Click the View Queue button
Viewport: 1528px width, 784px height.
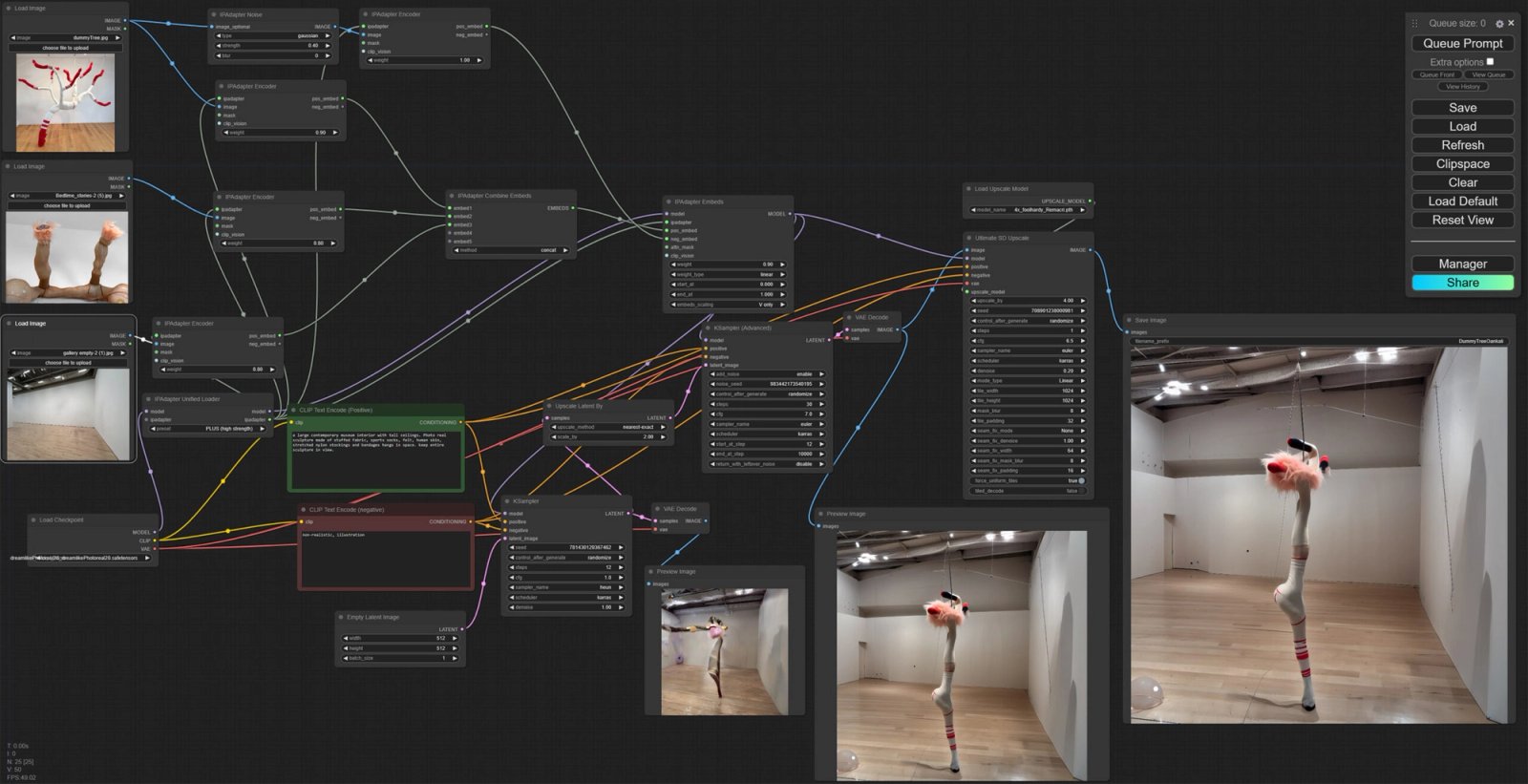1488,74
